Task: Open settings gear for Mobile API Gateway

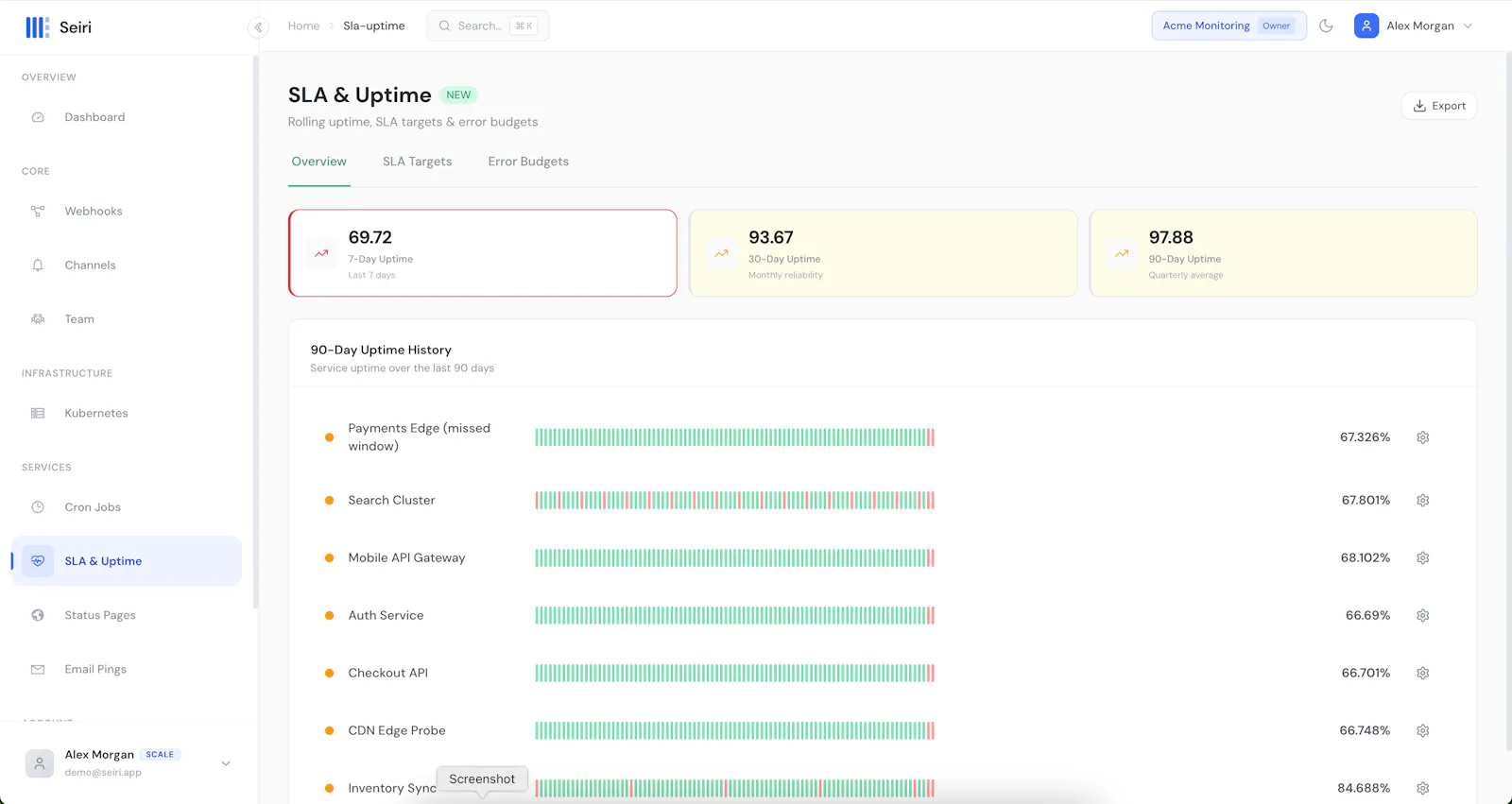Action: point(1422,558)
